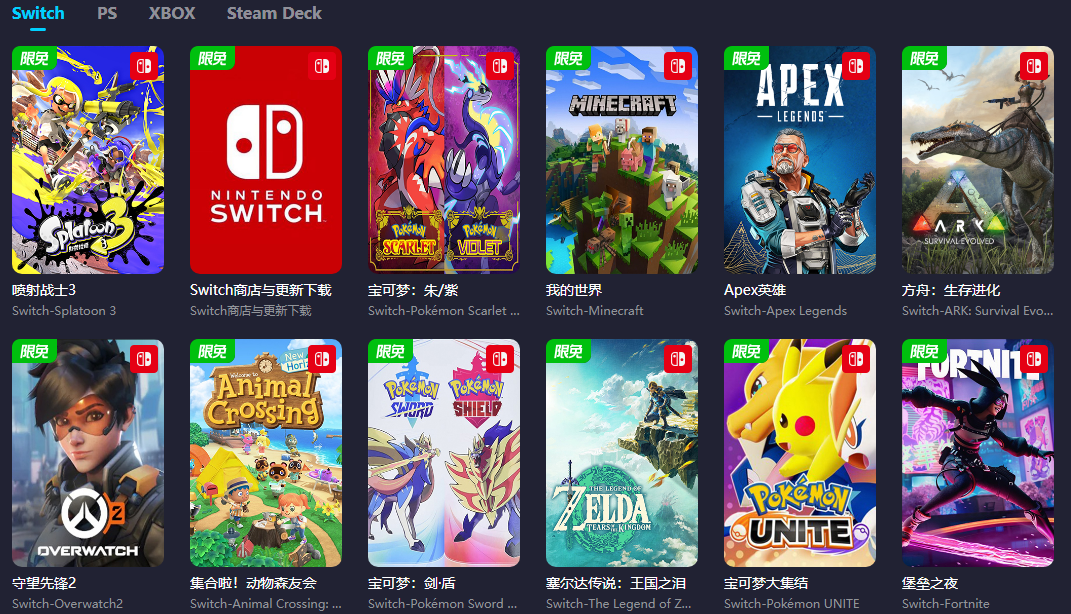Choose the Pokémon Sword Shield cover

click(x=444, y=453)
